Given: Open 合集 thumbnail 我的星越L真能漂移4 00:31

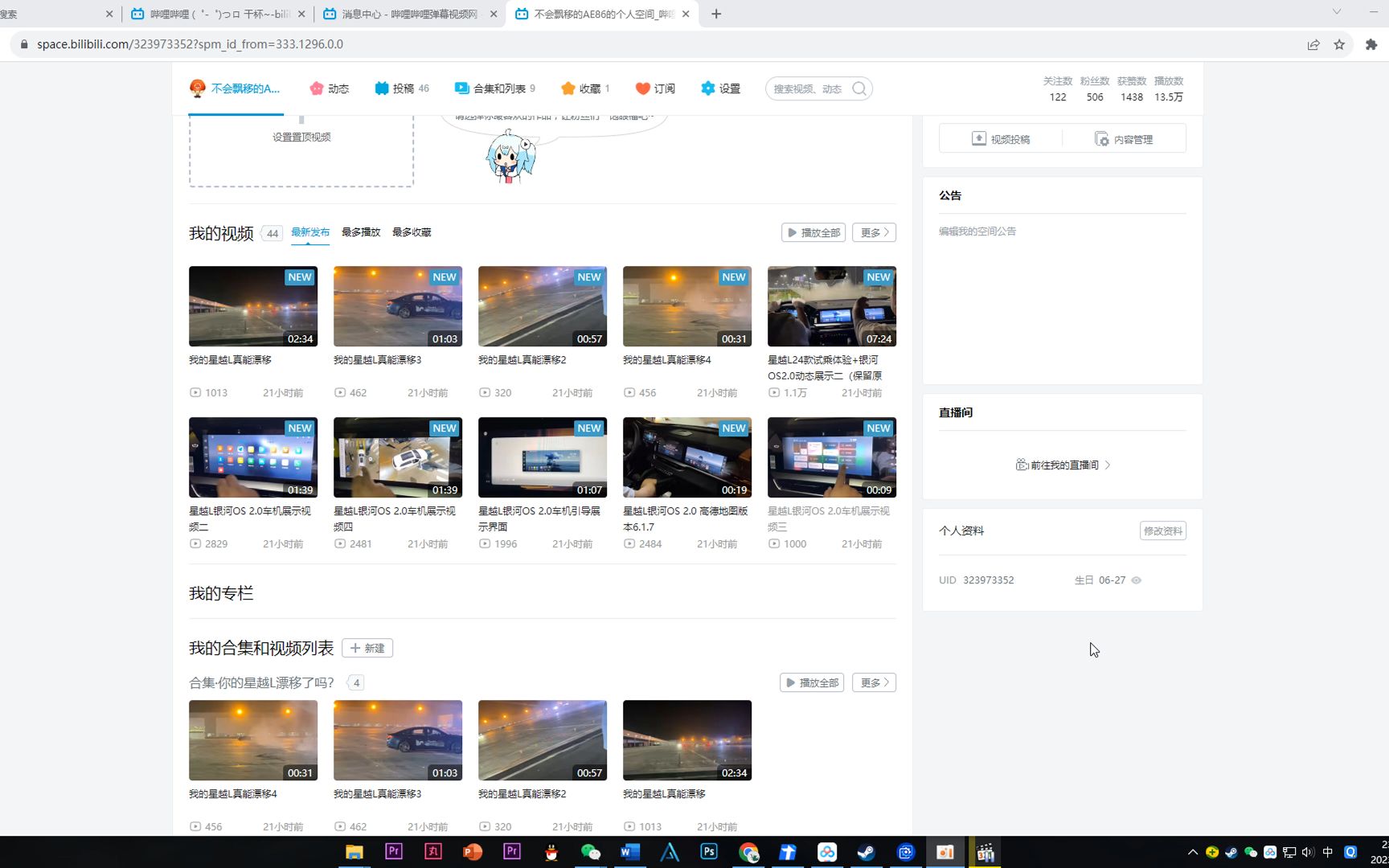Looking at the screenshot, I should click(253, 740).
